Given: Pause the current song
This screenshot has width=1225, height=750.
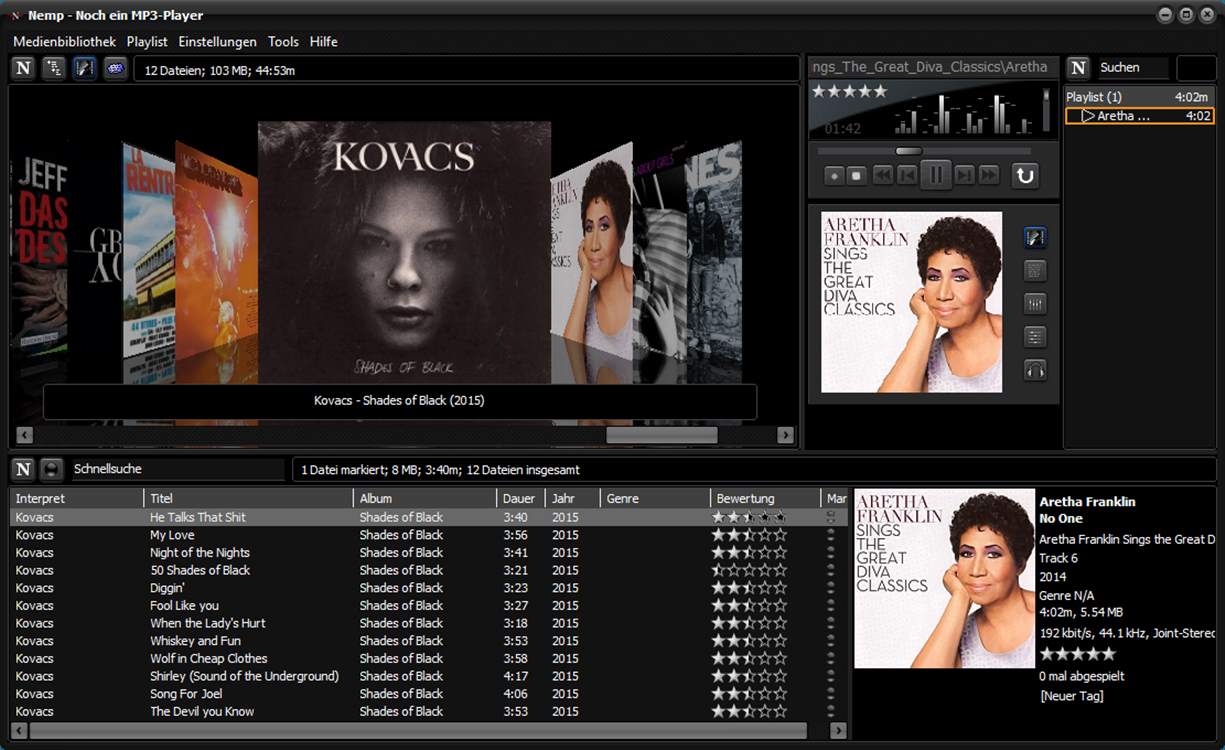Looking at the screenshot, I should (936, 175).
